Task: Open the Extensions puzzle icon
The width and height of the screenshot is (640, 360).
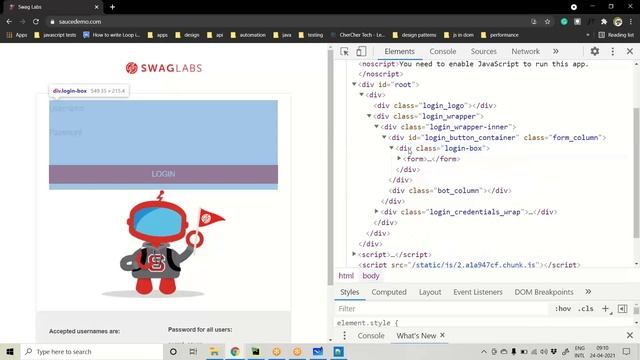Action: [x=604, y=22]
